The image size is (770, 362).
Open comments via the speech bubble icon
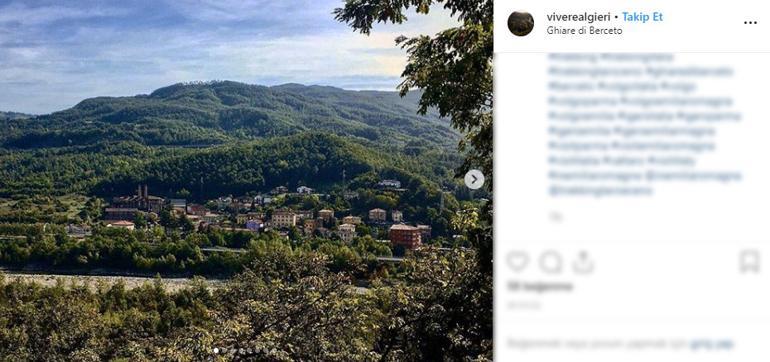coord(550,262)
